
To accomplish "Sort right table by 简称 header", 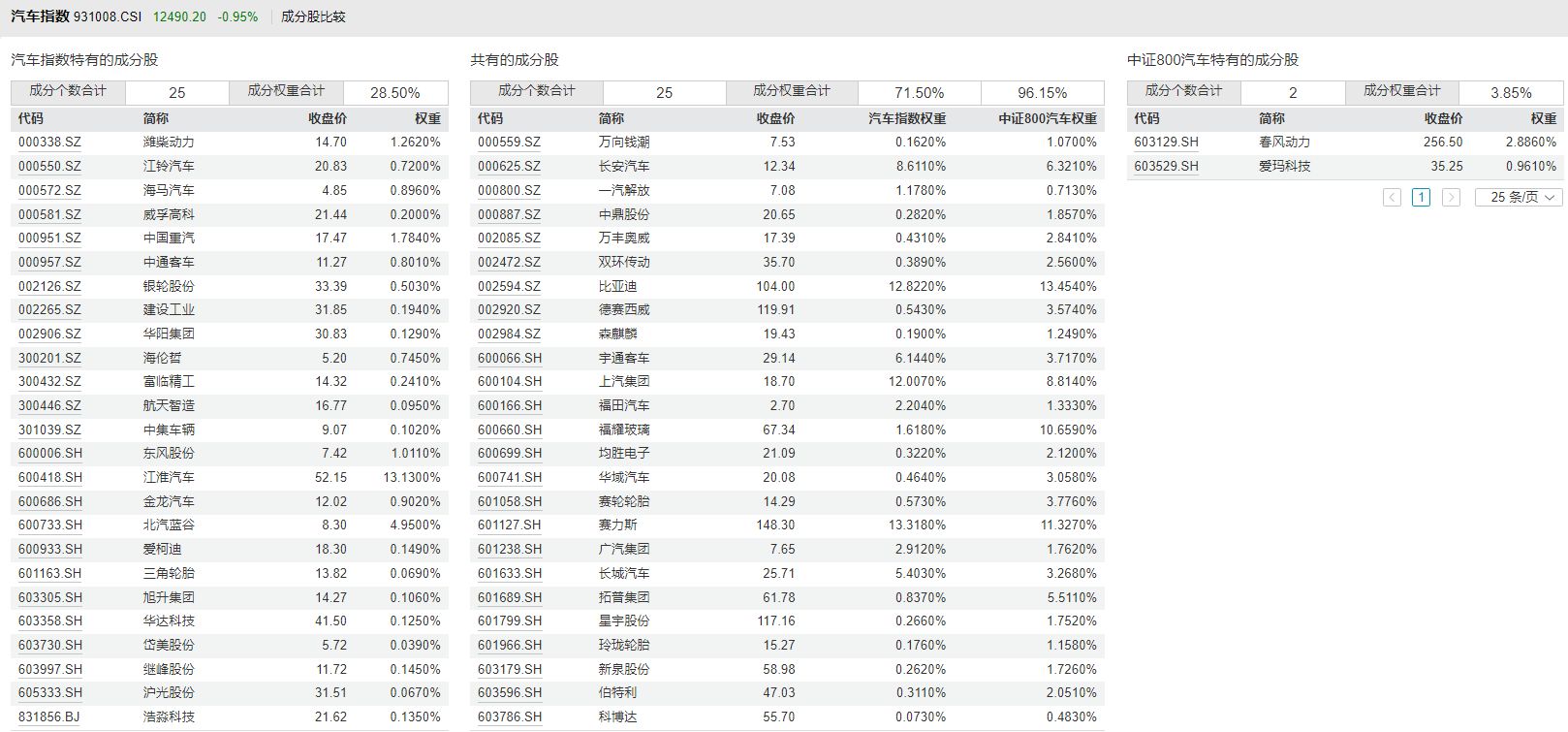I will [1271, 118].
